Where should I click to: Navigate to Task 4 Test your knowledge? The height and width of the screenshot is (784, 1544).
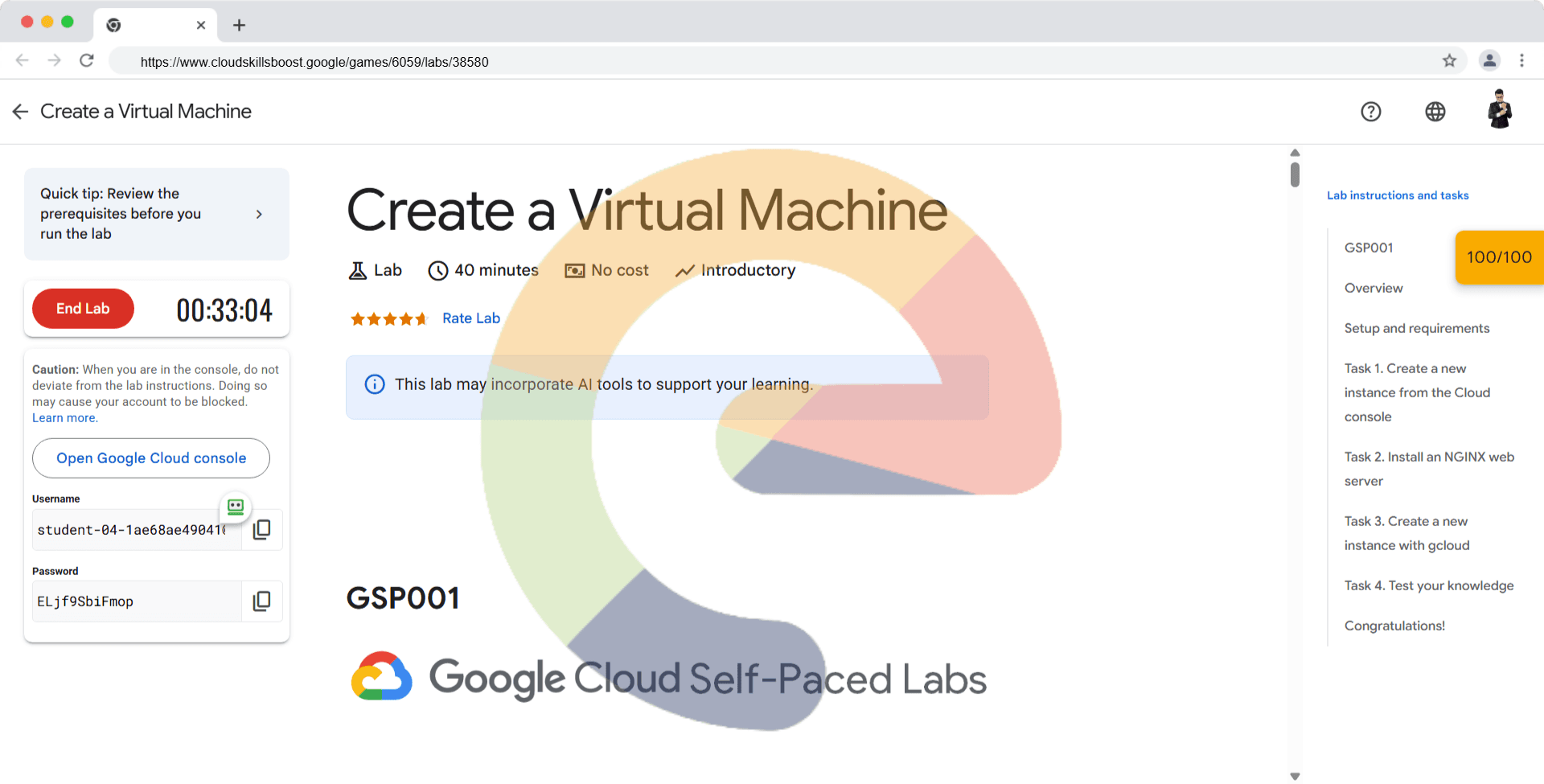tap(1428, 585)
